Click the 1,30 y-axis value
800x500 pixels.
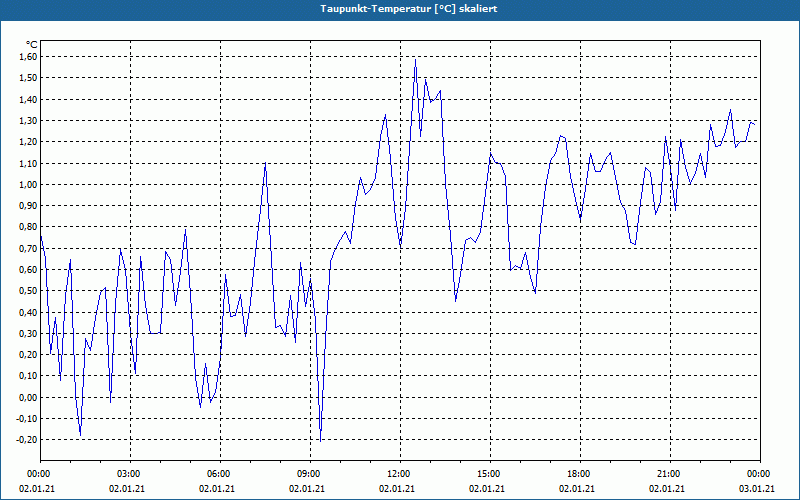click(x=28, y=120)
